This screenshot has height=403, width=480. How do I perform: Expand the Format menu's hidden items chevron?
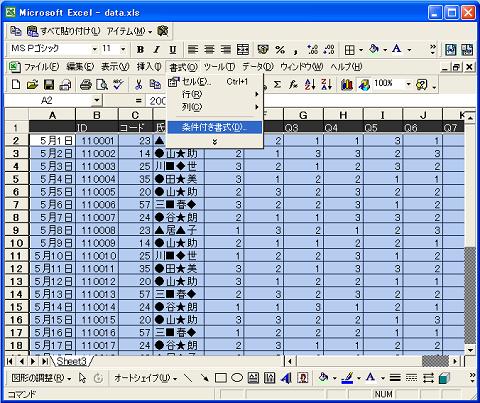[x=215, y=142]
